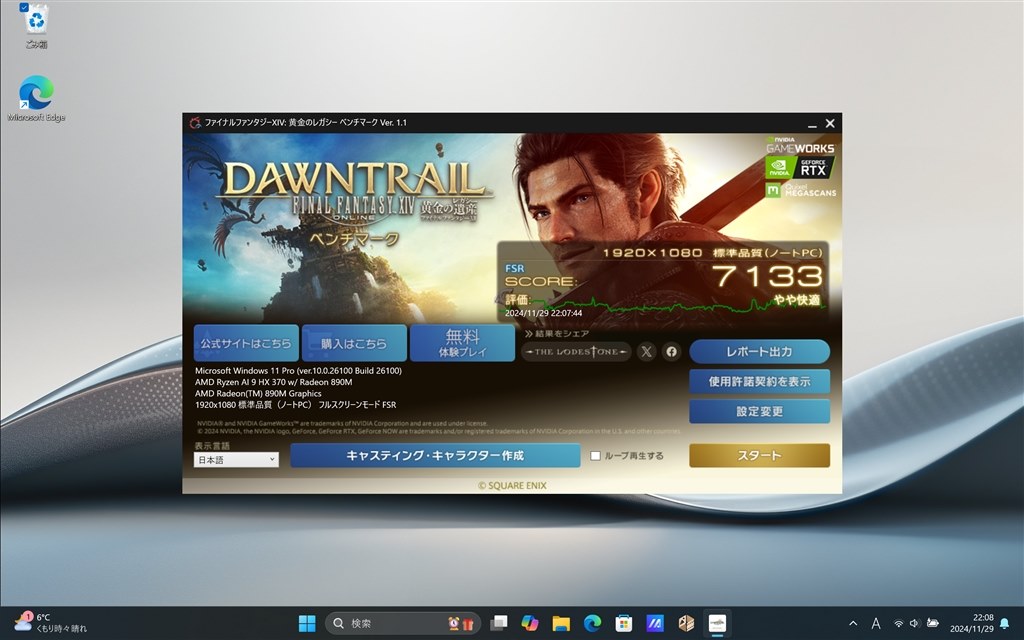Click the taskbar search (検索) box

pyautogui.click(x=403, y=623)
